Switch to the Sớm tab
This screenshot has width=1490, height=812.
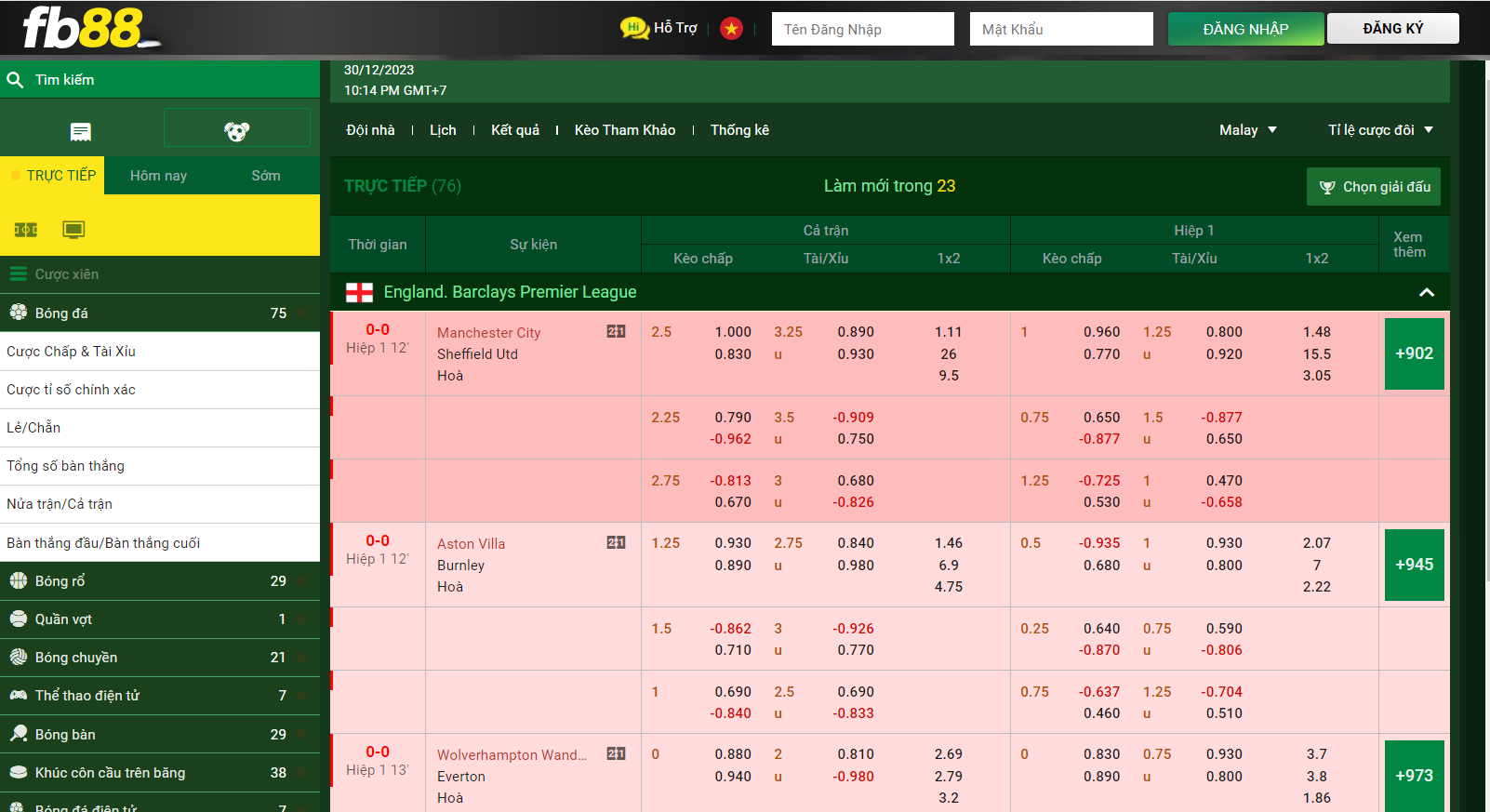265,176
